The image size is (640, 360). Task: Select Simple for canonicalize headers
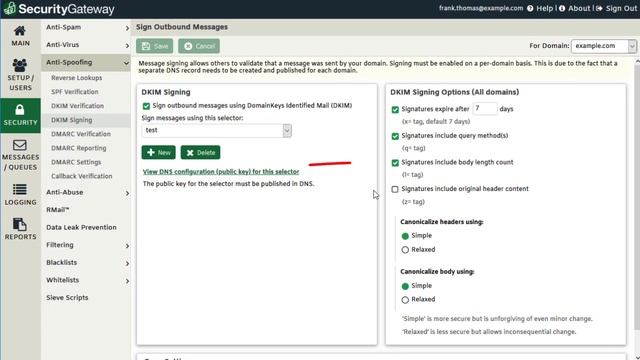(x=405, y=236)
